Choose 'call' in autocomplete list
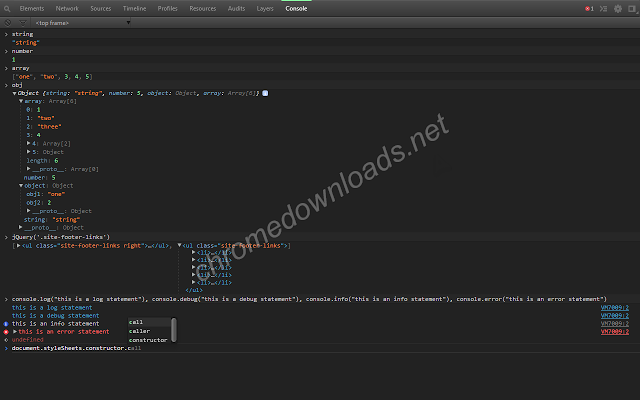The width and height of the screenshot is (640, 400). point(149,322)
